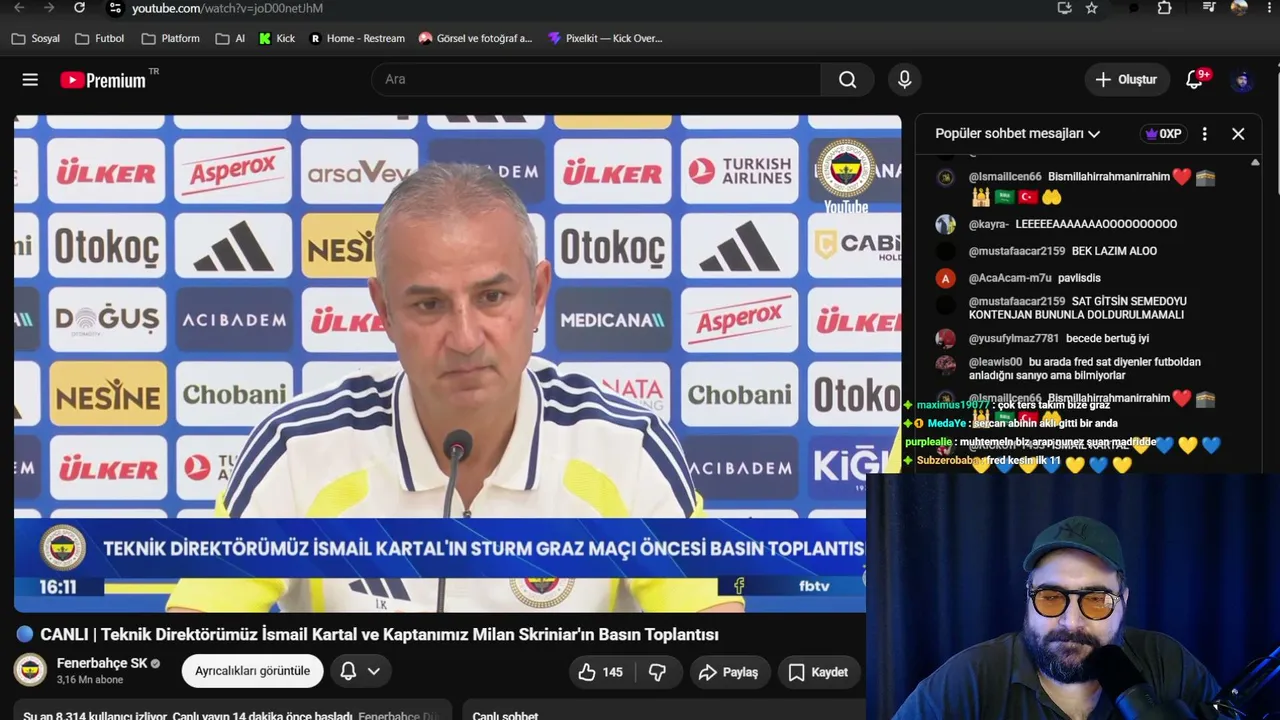
Task: Select the chat message "pavlisdis"
Action: pos(1079,278)
